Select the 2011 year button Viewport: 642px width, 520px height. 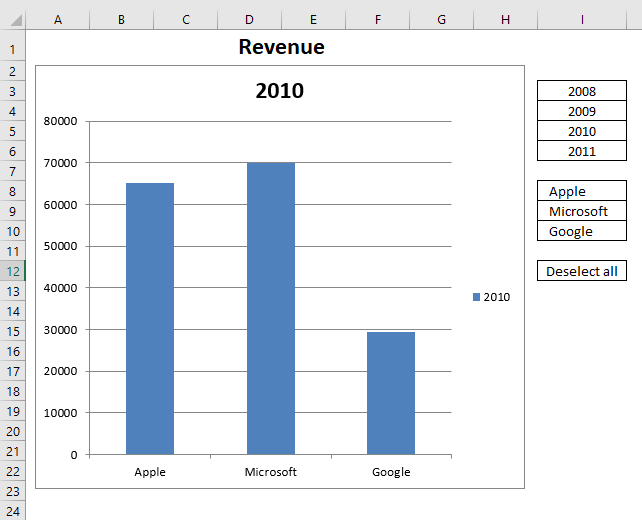581,151
